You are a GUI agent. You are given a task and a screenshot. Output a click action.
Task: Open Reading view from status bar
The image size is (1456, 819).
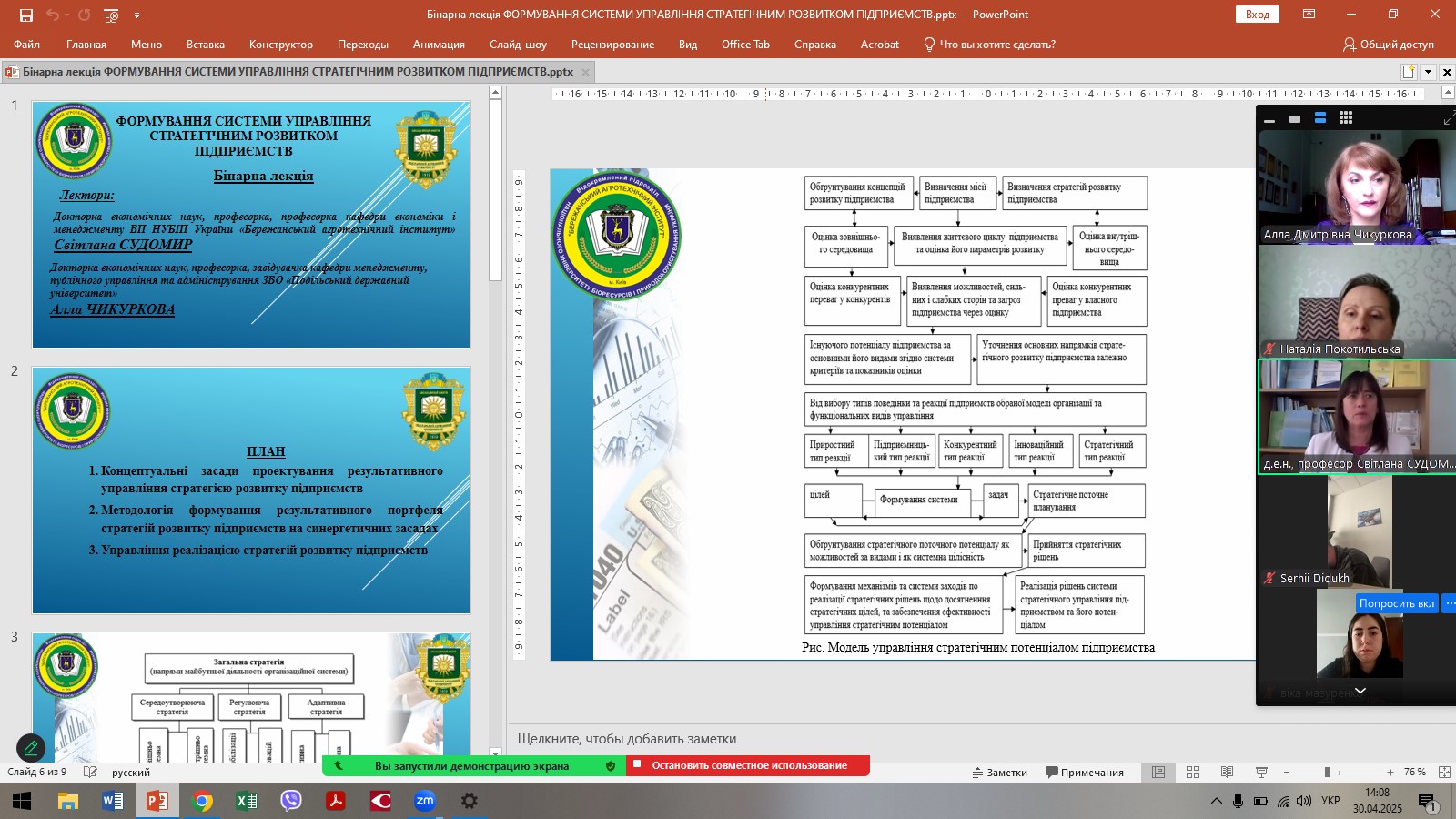[1227, 772]
